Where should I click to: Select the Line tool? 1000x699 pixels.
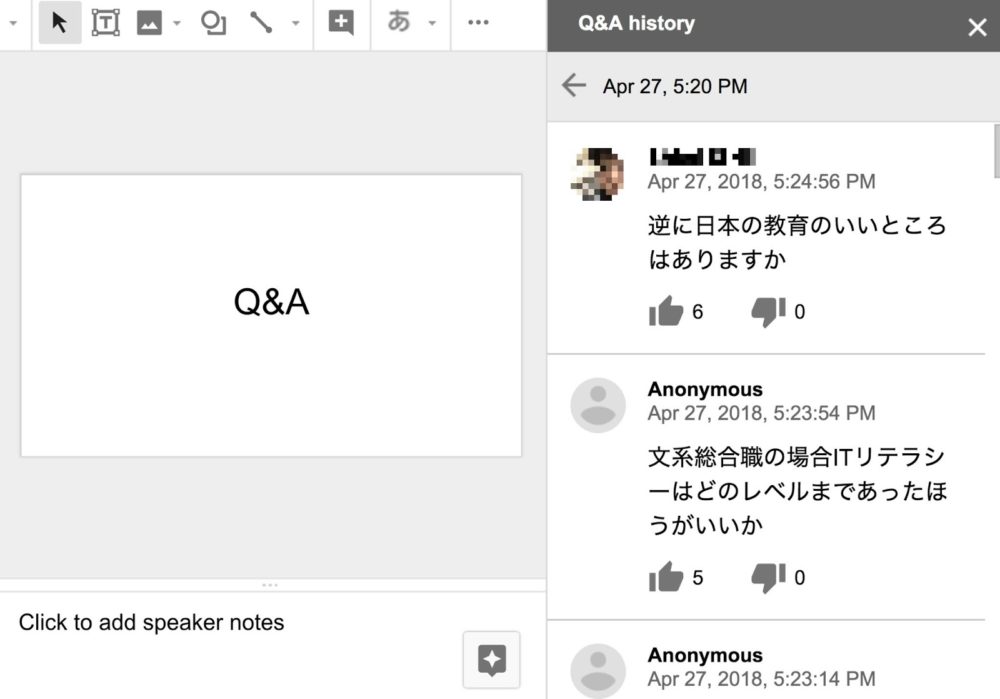(x=262, y=23)
